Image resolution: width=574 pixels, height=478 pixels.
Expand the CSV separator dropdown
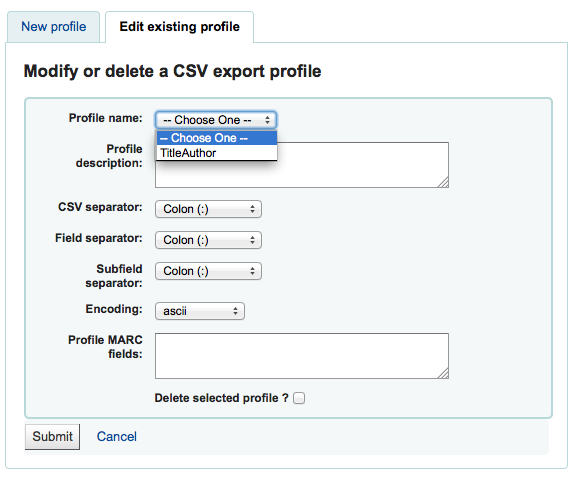click(208, 209)
